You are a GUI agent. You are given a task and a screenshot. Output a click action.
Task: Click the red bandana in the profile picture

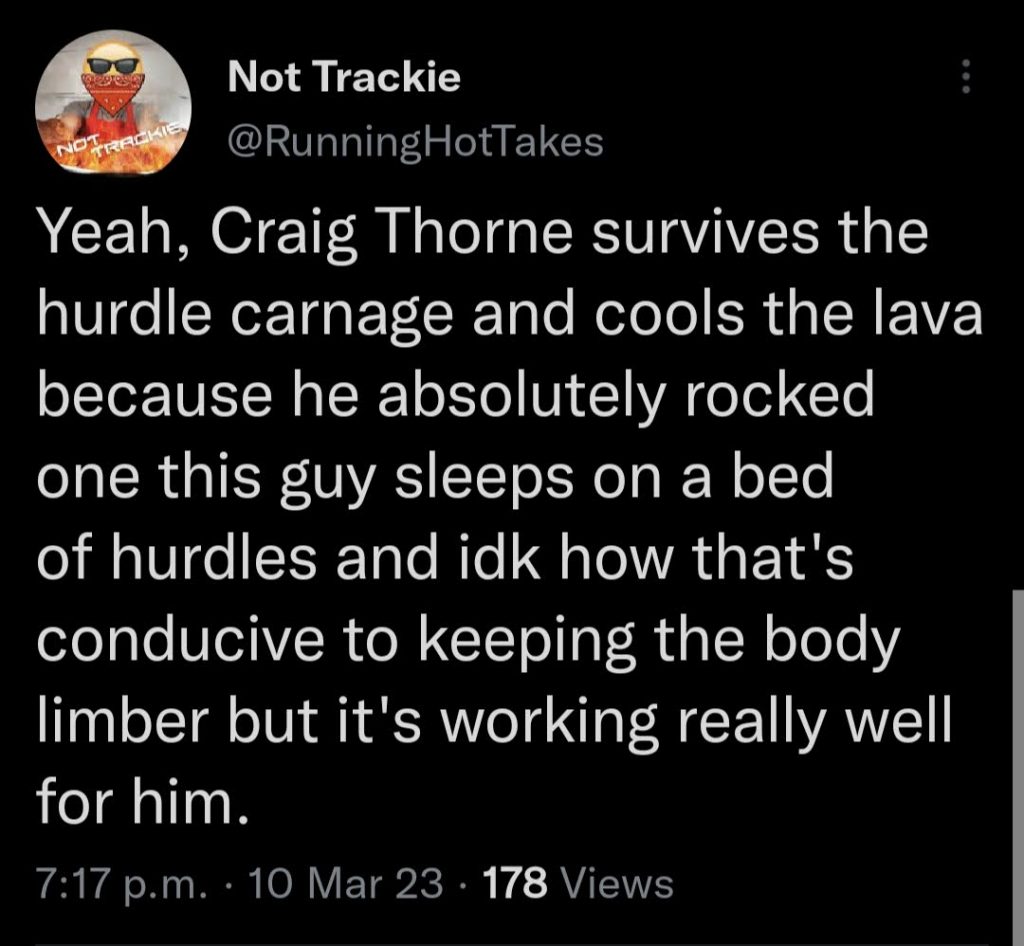(x=113, y=93)
